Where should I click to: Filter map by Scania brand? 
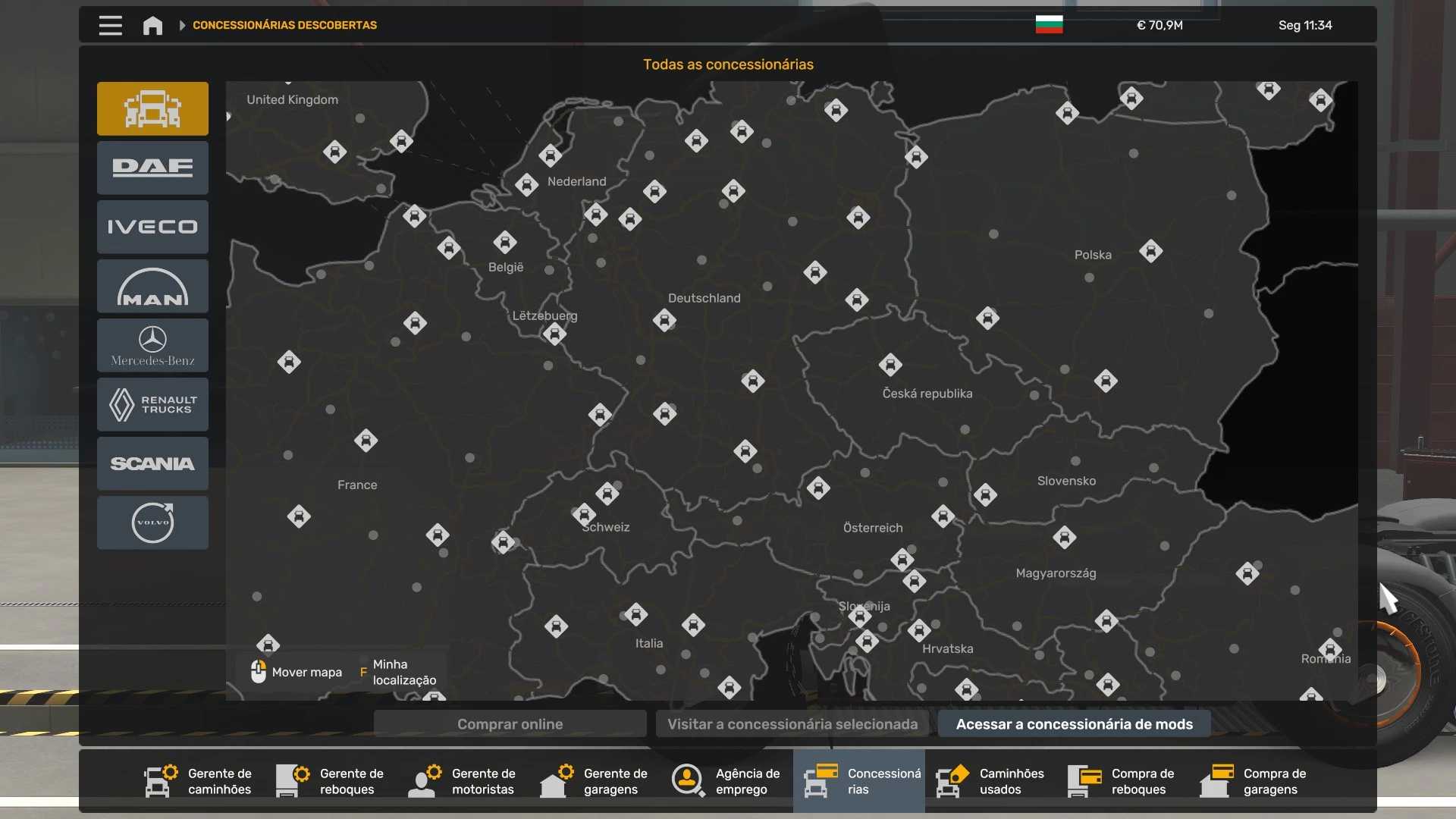152,463
